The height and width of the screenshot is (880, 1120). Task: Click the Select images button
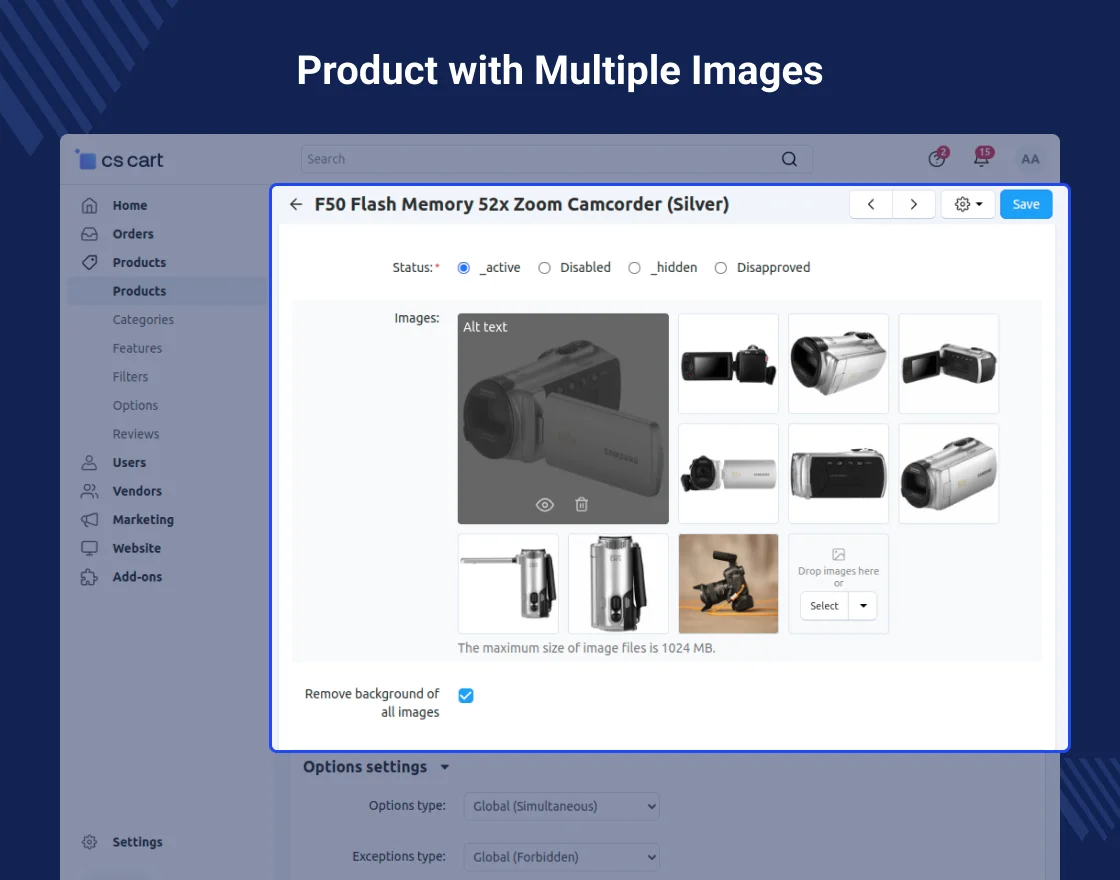[825, 606]
